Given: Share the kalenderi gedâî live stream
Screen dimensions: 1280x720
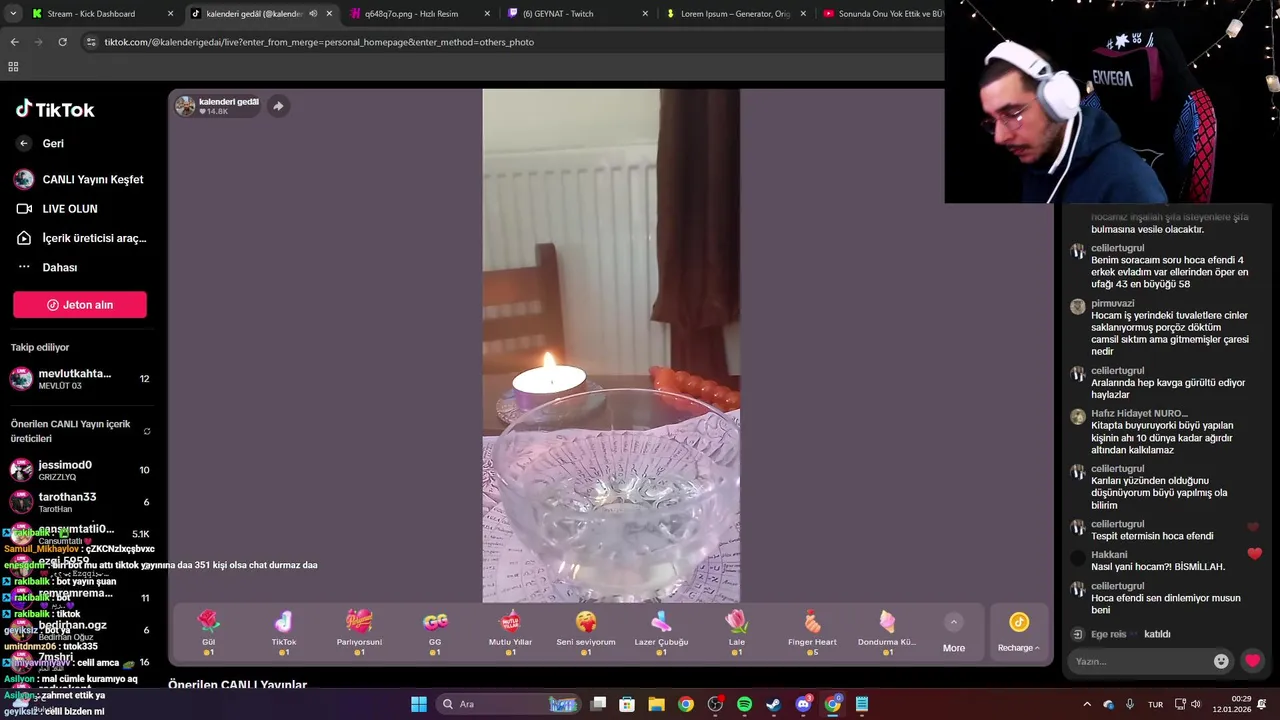Looking at the screenshot, I should [278, 106].
